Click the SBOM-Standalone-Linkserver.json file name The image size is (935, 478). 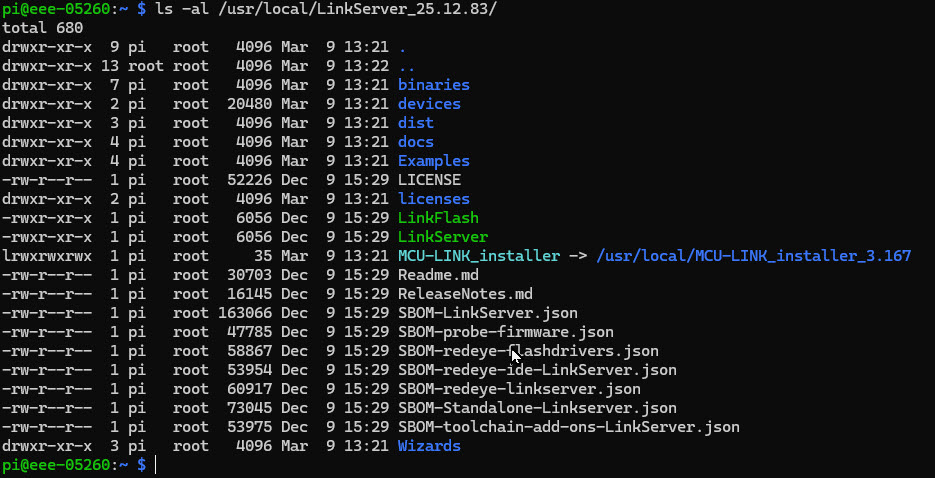(537, 408)
